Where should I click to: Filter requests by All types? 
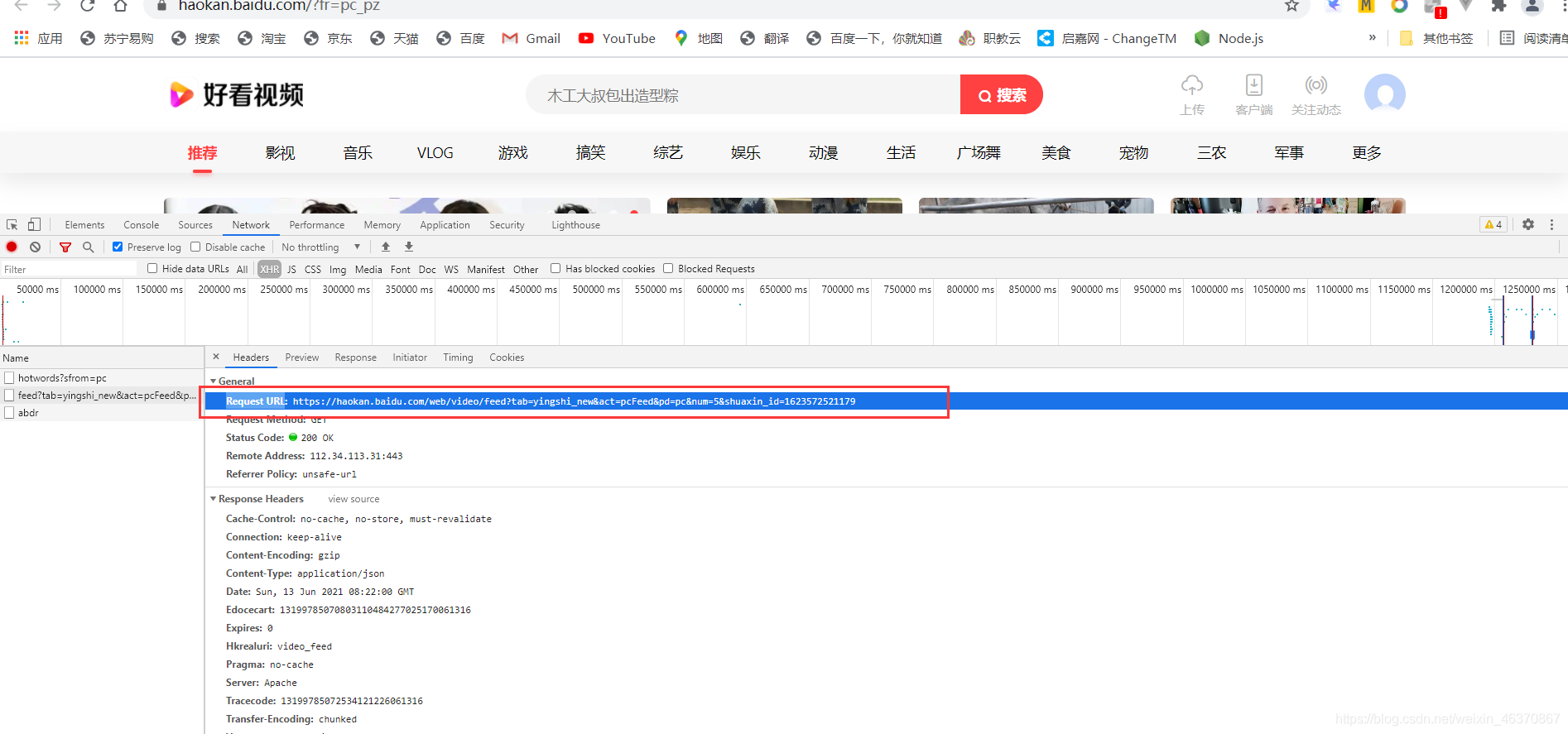tap(242, 269)
